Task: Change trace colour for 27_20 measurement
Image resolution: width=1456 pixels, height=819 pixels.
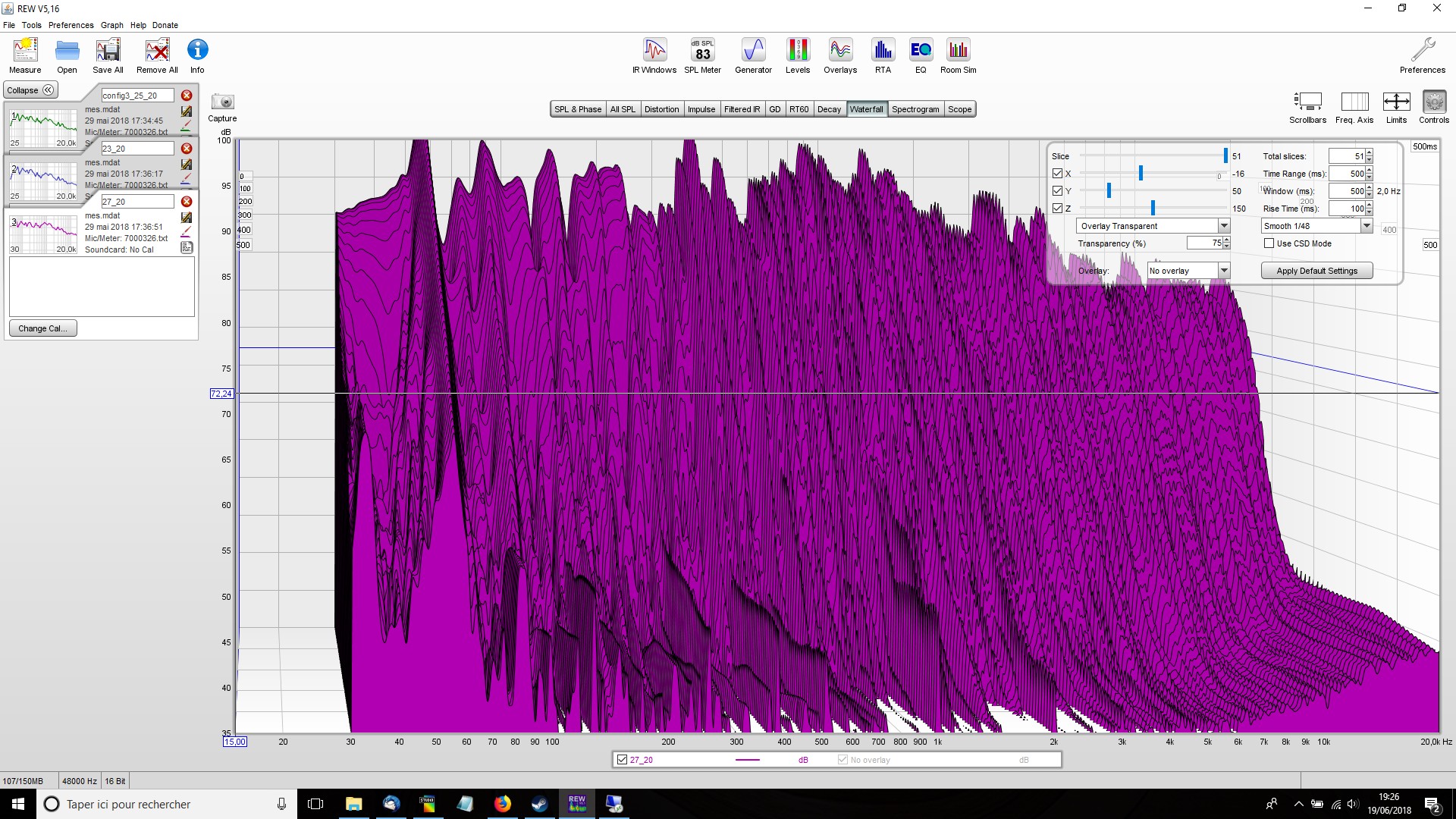Action: click(x=187, y=232)
